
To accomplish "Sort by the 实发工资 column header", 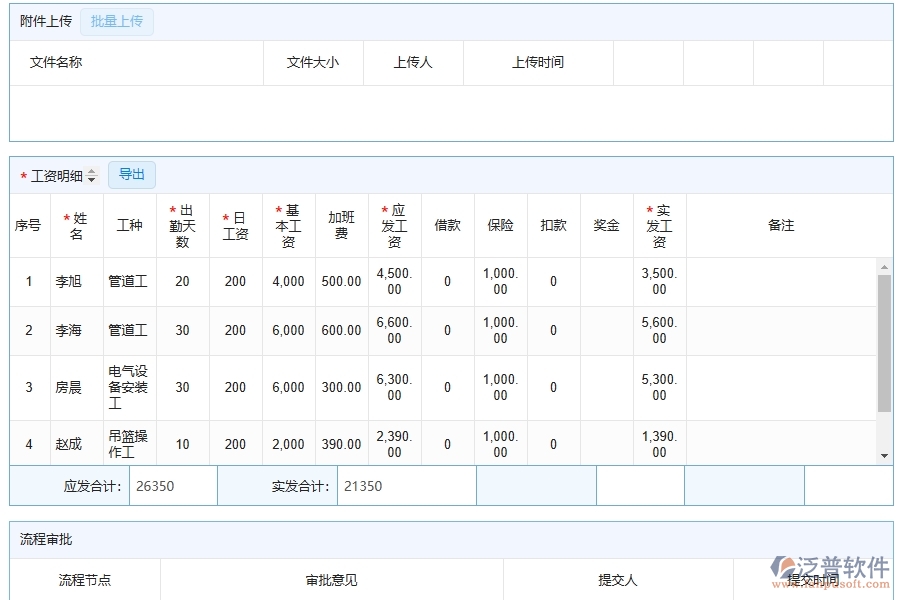I will pyautogui.click(x=659, y=225).
